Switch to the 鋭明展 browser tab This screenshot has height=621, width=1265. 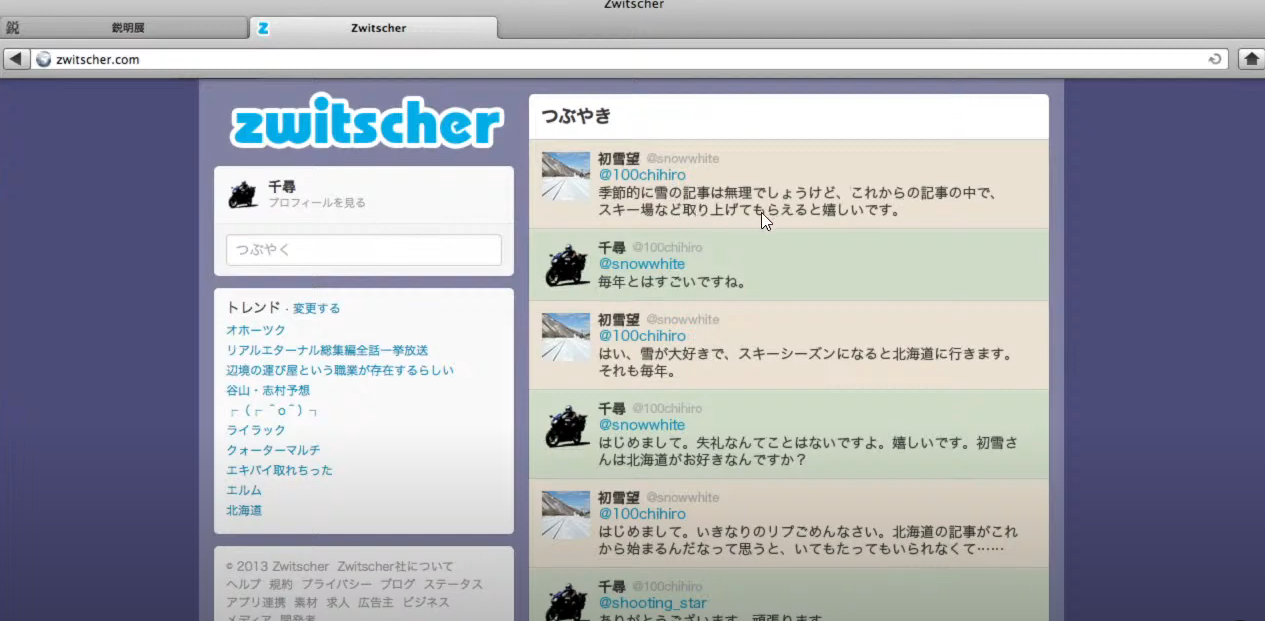124,28
